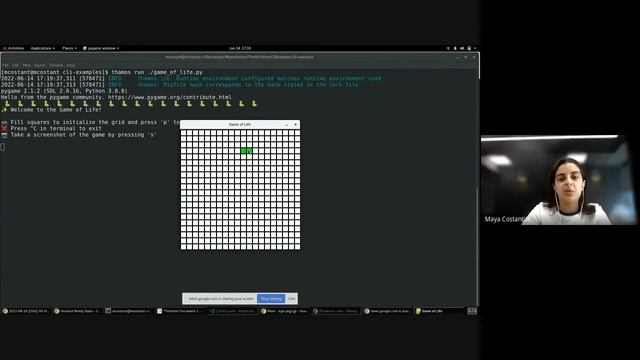
Task: Switch to meet.google.com taskbar entry
Action: click(x=388, y=311)
